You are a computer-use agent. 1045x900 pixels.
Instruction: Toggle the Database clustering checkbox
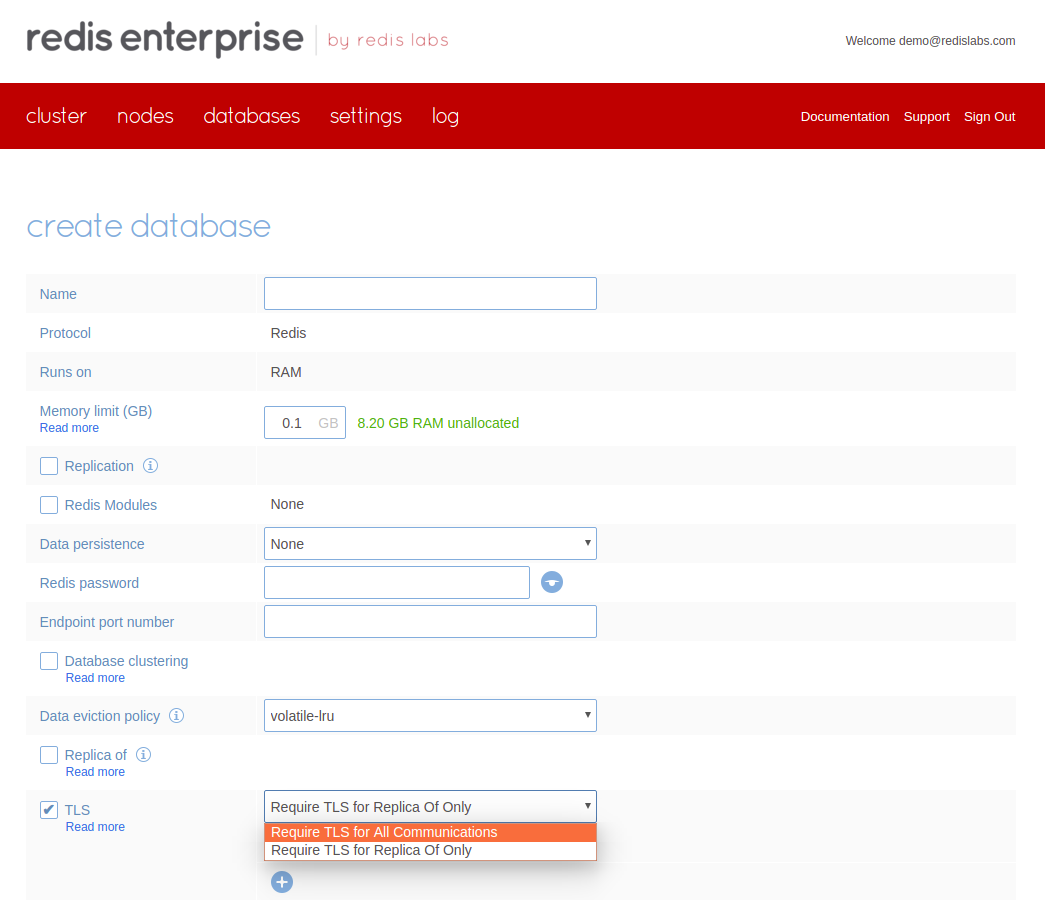[x=49, y=661]
